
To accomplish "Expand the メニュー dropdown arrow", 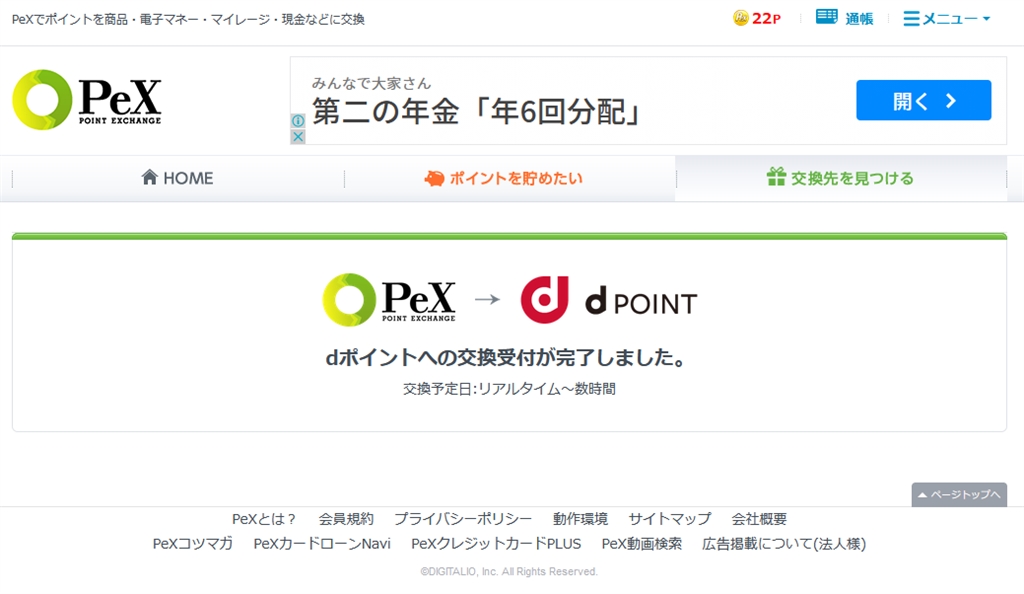I will (x=986, y=19).
